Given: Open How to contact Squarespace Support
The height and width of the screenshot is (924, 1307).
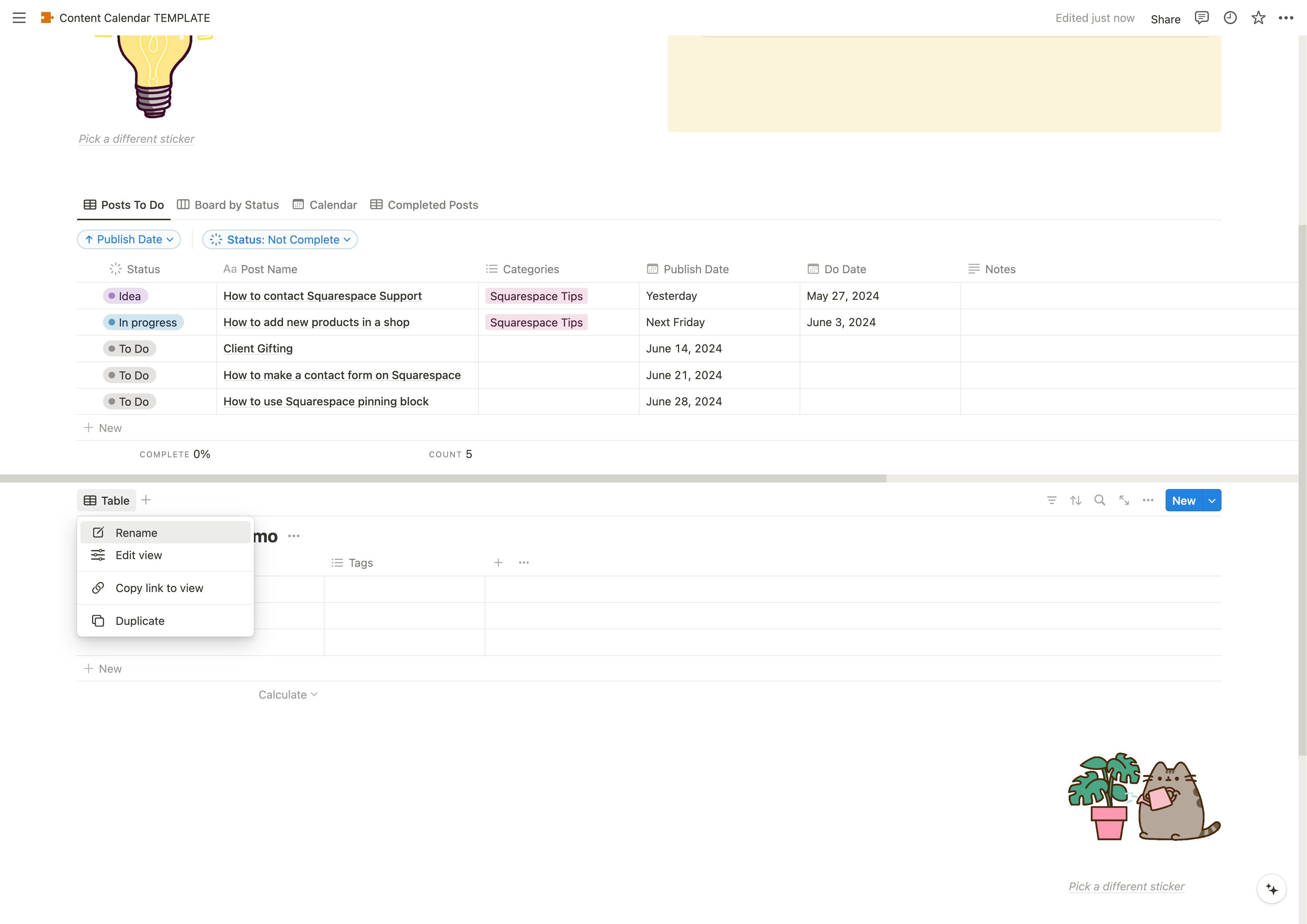Looking at the screenshot, I should click(x=322, y=296).
